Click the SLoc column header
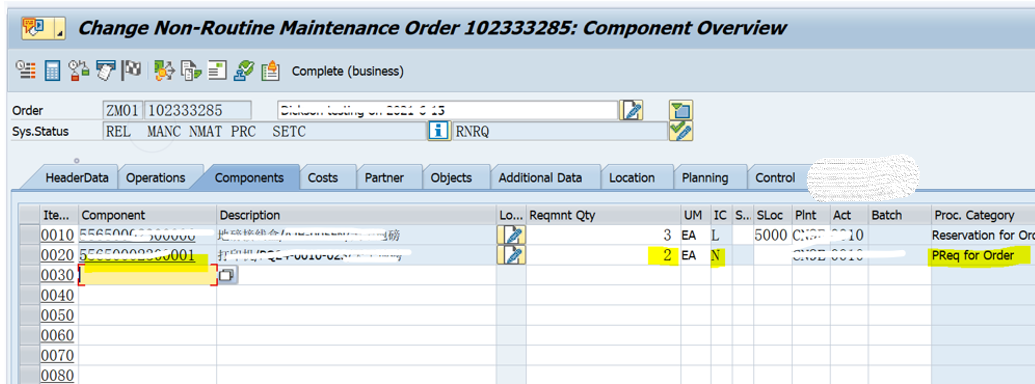 point(772,215)
